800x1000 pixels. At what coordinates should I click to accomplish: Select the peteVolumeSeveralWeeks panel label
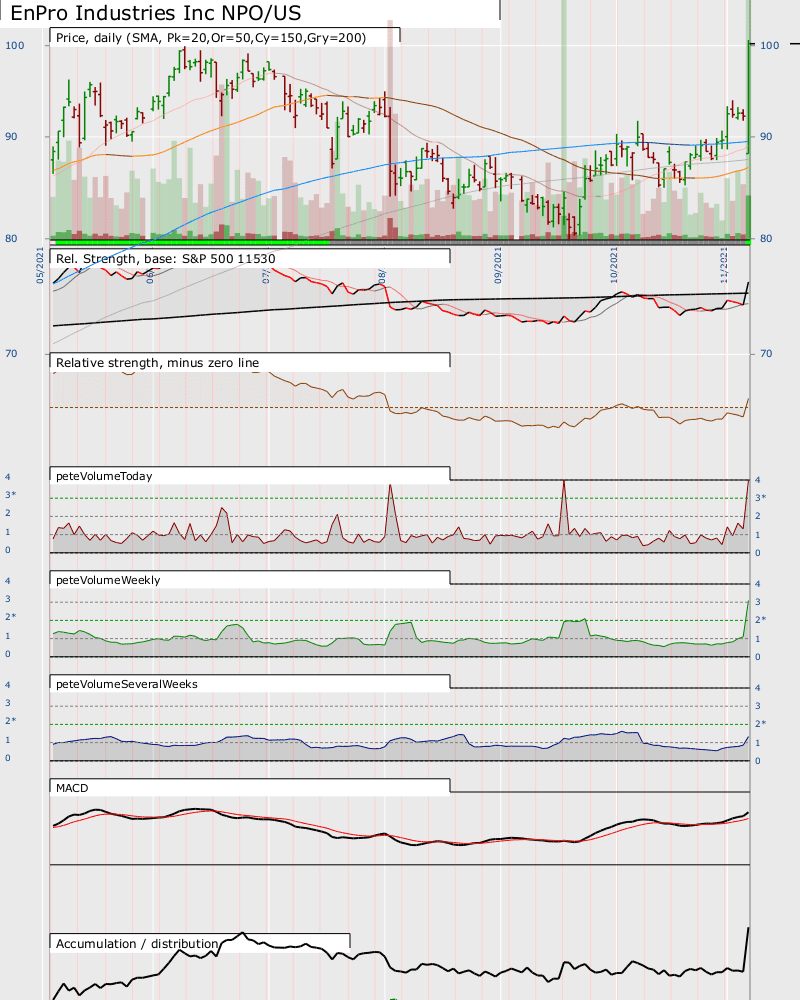[x=126, y=684]
